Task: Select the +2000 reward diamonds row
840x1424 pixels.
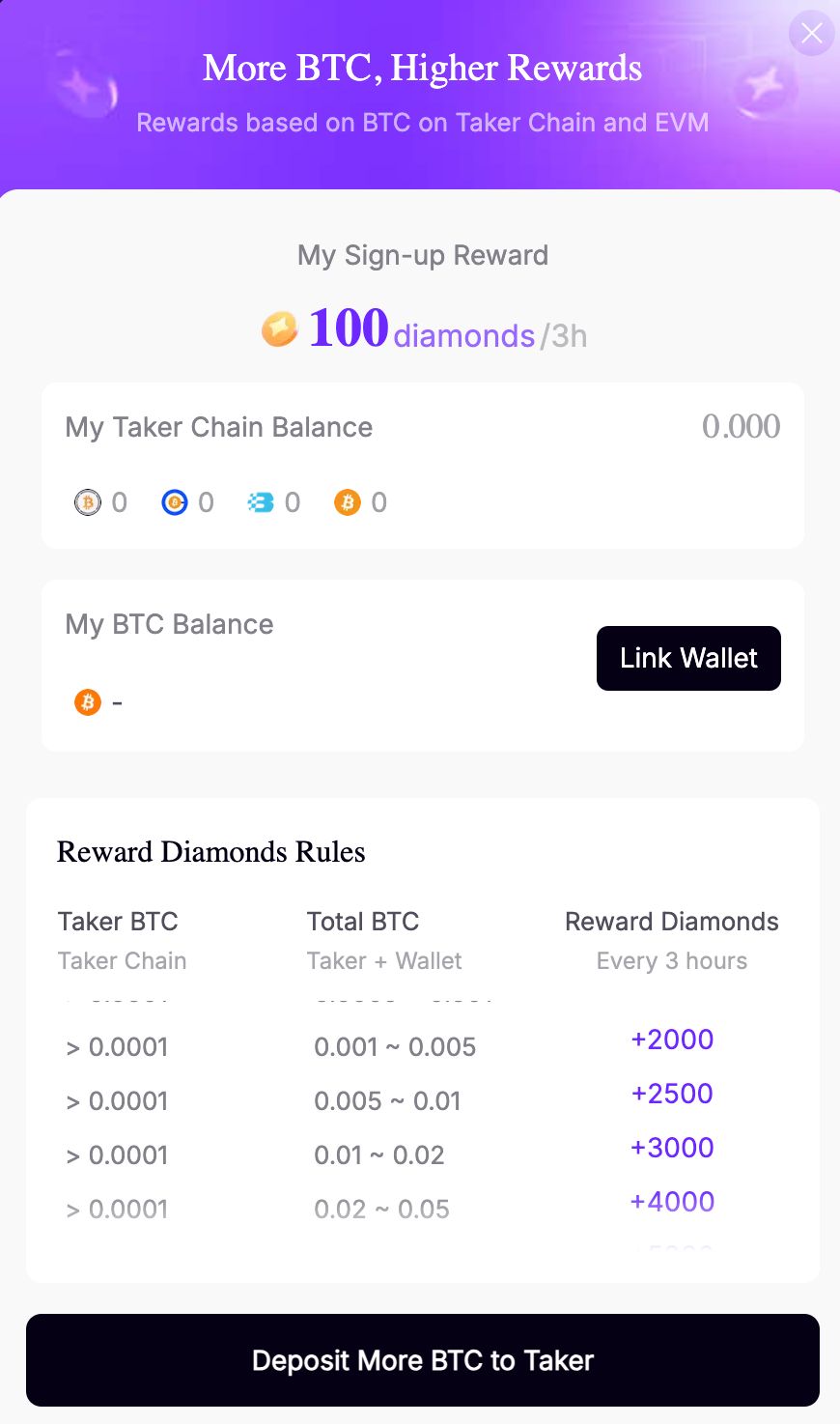Action: coord(672,1040)
